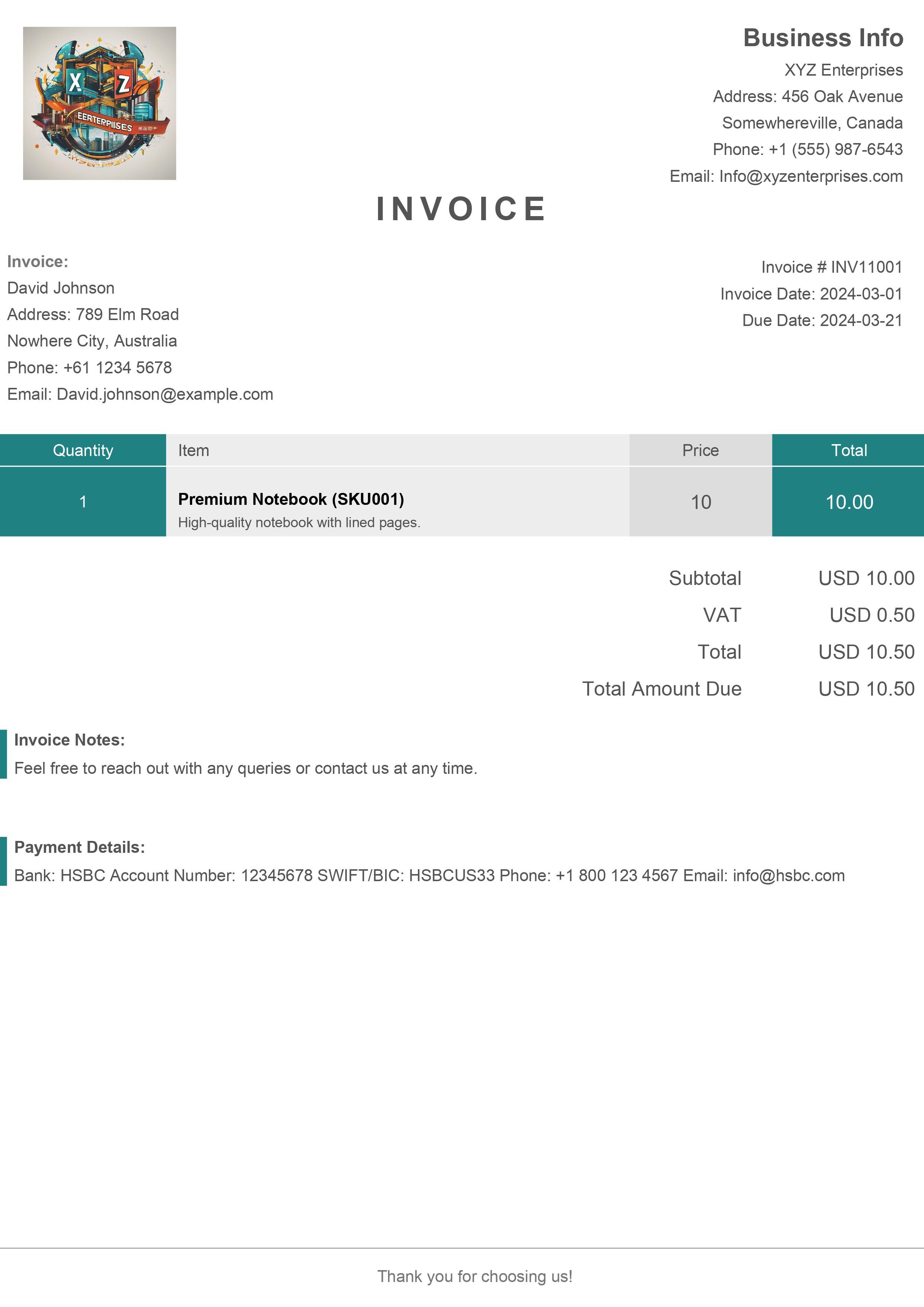Click the Premium Notebook (SKU001) item name

(291, 499)
